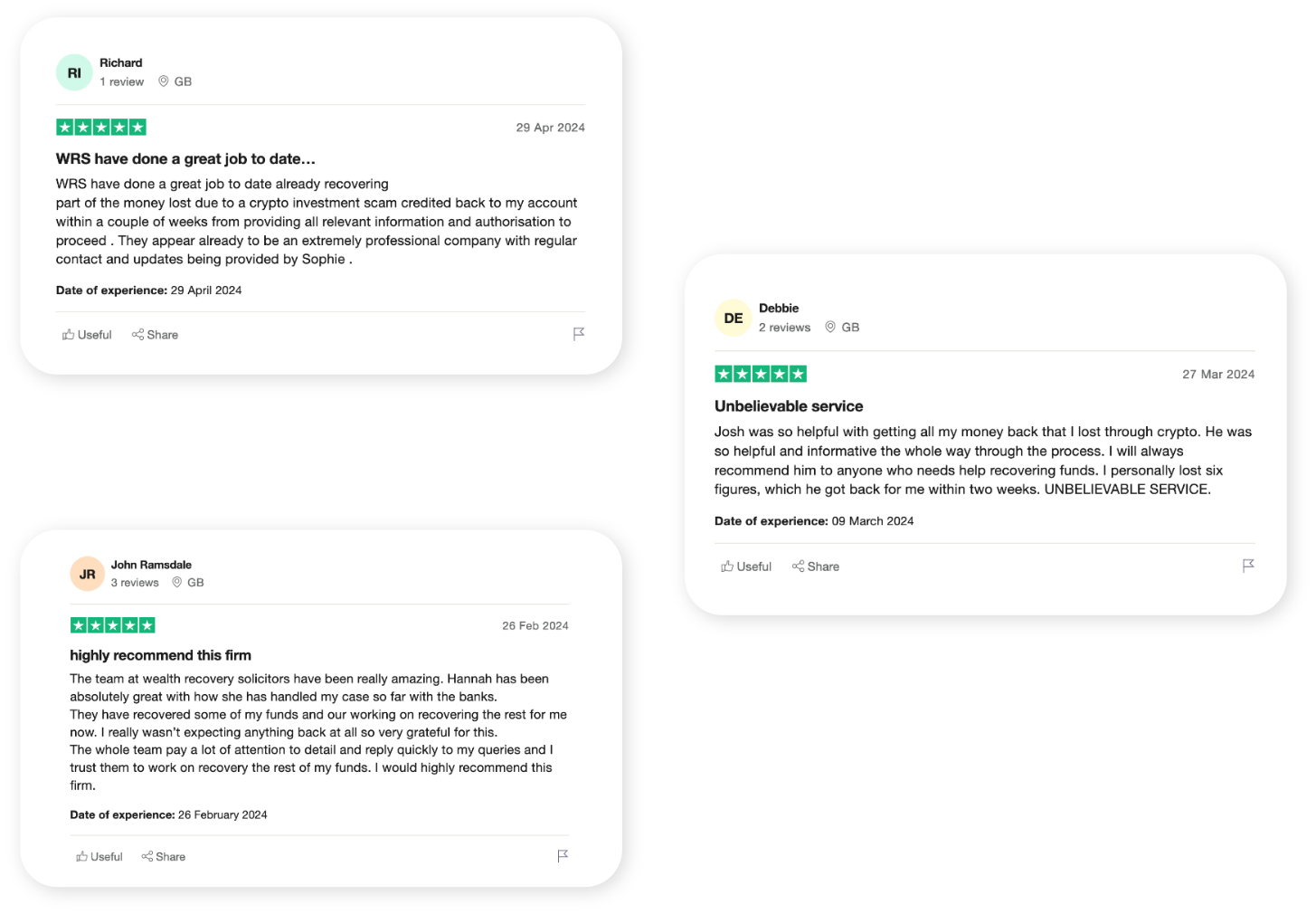
Task: Share Debbie's Unbelievable service review
Action: (x=816, y=566)
